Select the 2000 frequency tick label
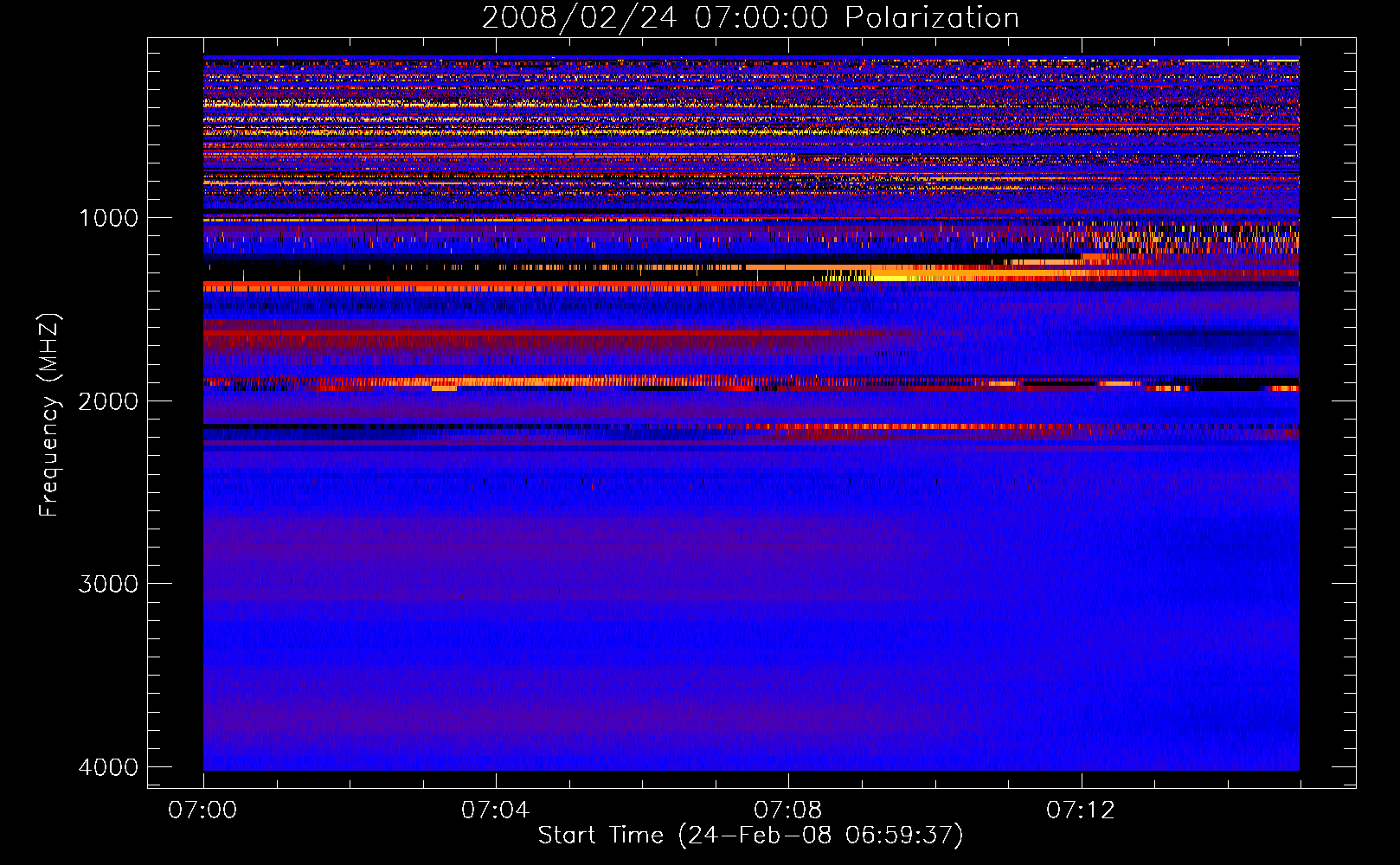 click(108, 401)
